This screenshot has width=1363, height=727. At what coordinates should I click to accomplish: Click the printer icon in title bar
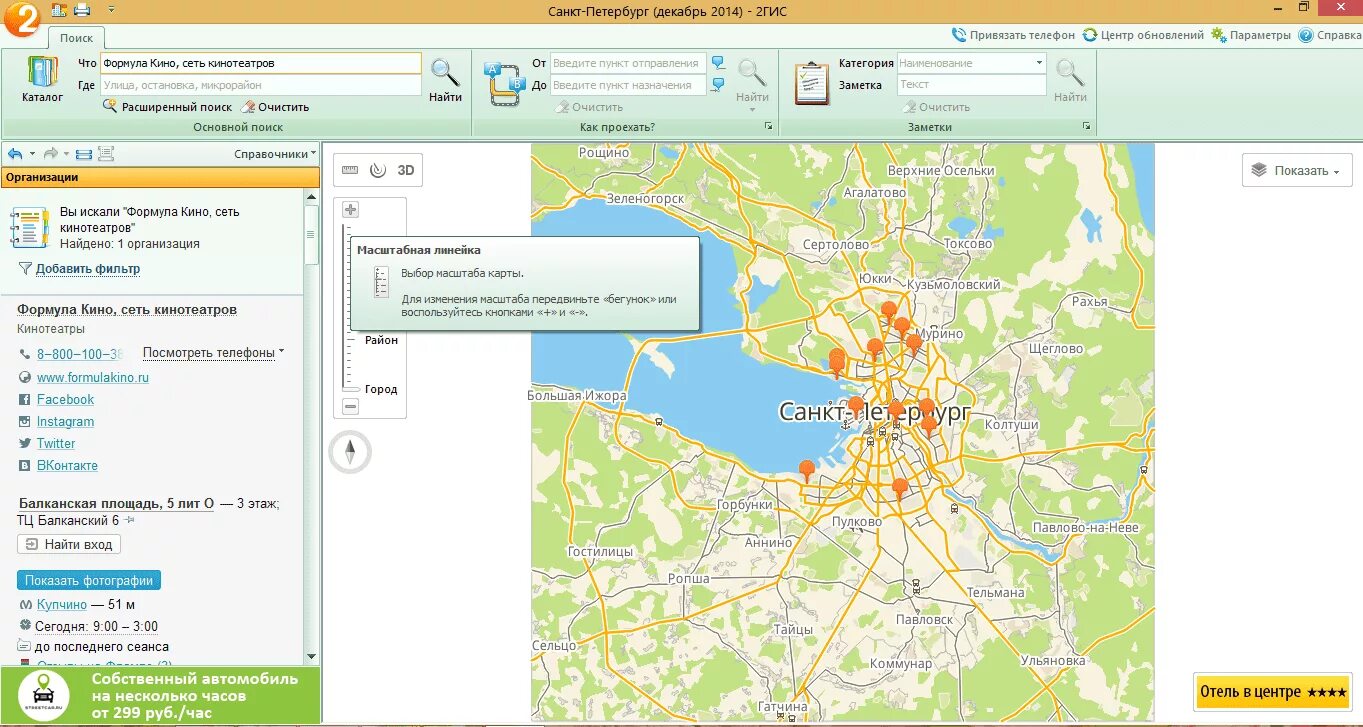[83, 10]
